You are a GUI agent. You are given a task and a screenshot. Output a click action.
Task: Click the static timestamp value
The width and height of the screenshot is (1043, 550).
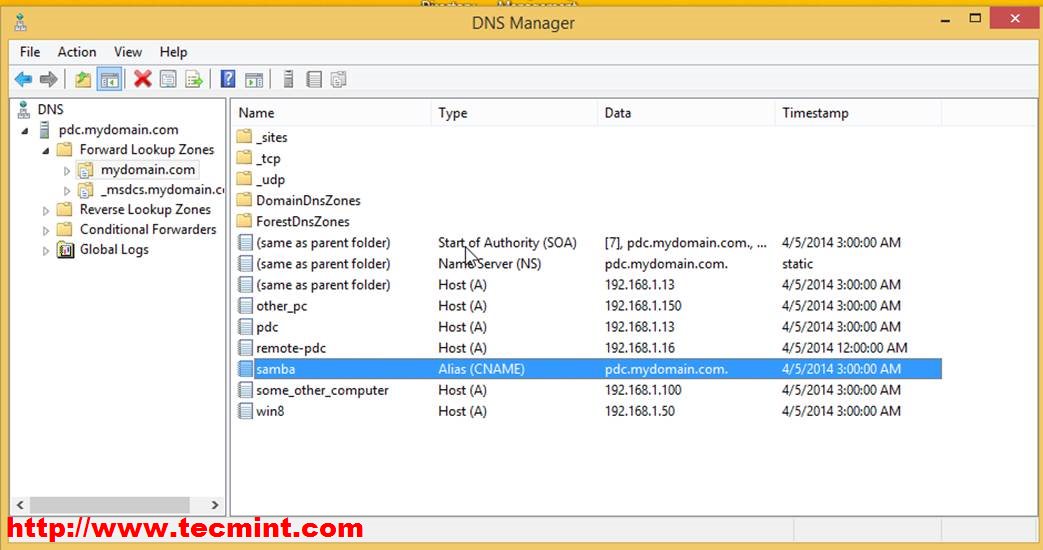(798, 264)
